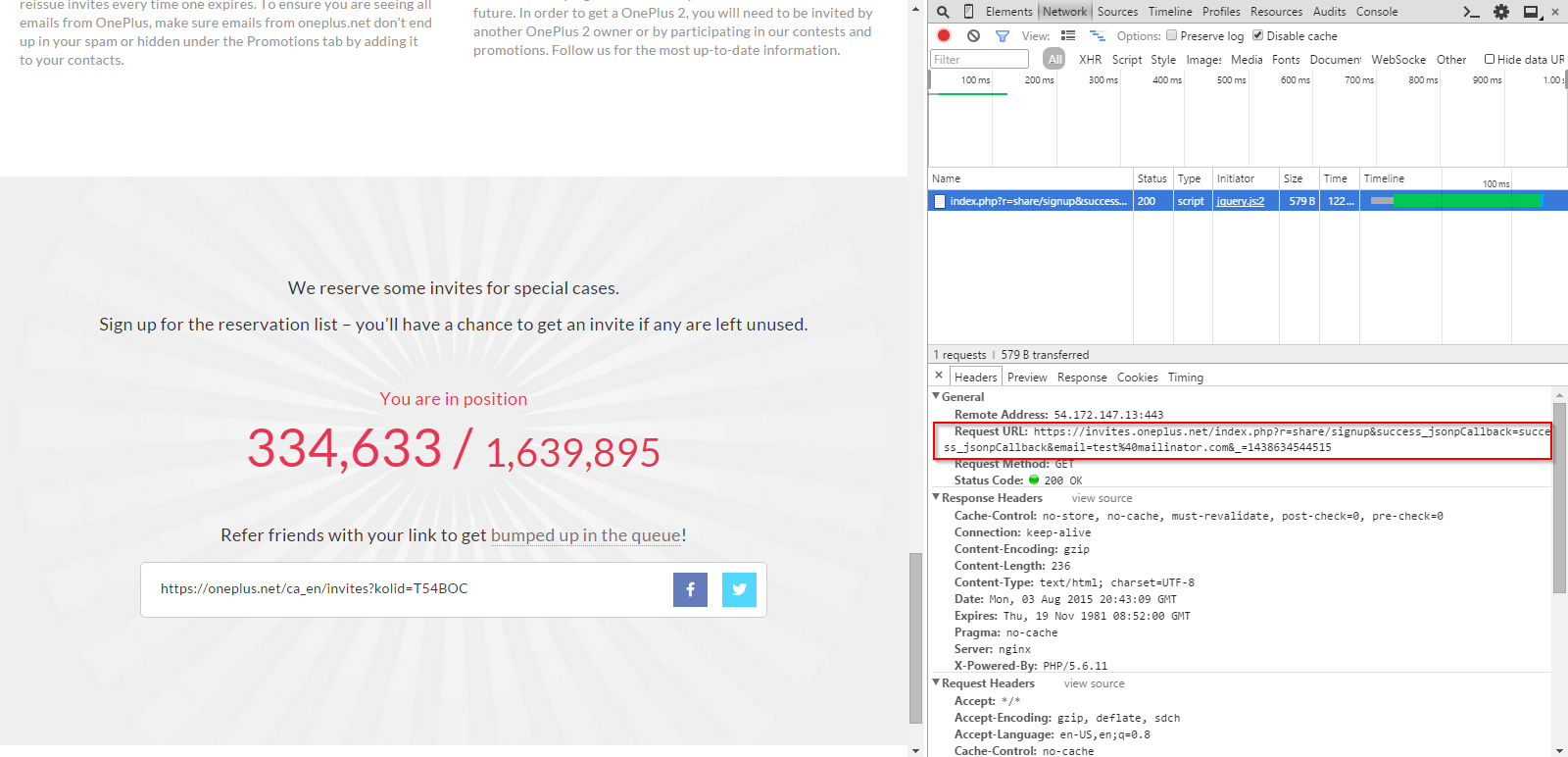Screen dimensions: 1568x757
Task: View source of Request Headers
Action: coord(1094,683)
